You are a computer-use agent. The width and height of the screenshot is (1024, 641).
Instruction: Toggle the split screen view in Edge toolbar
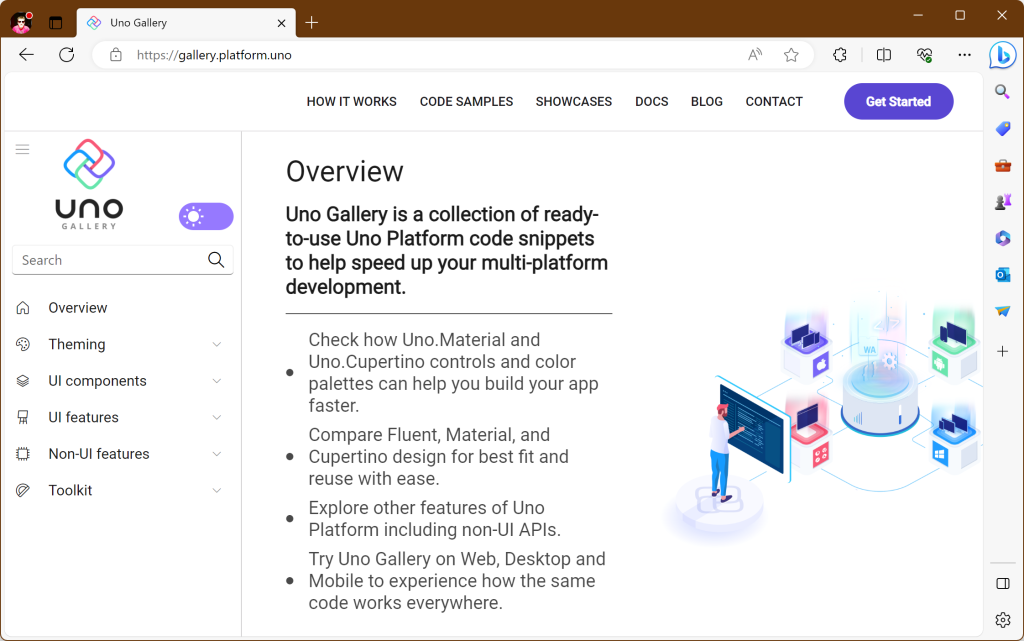pos(884,55)
